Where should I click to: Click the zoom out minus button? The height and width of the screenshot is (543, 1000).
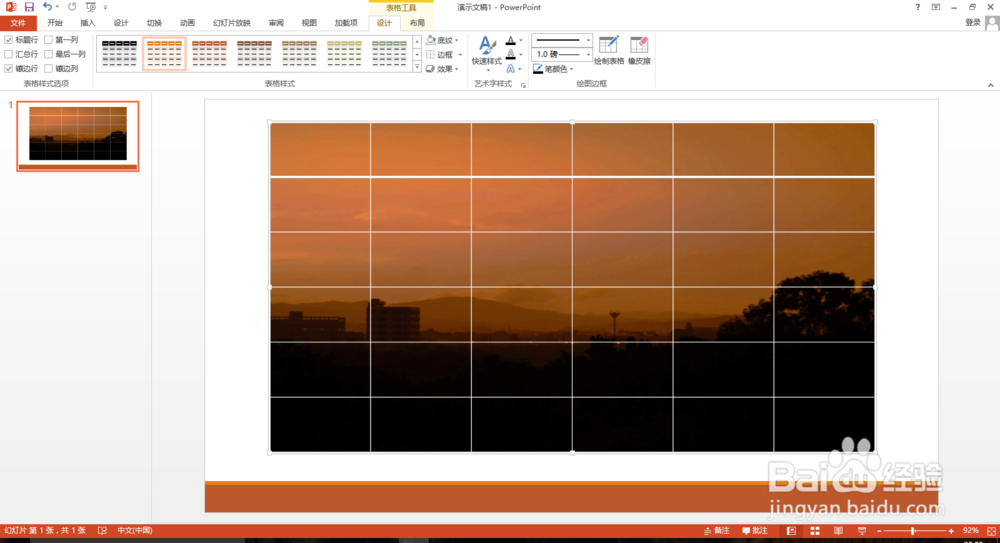click(879, 531)
